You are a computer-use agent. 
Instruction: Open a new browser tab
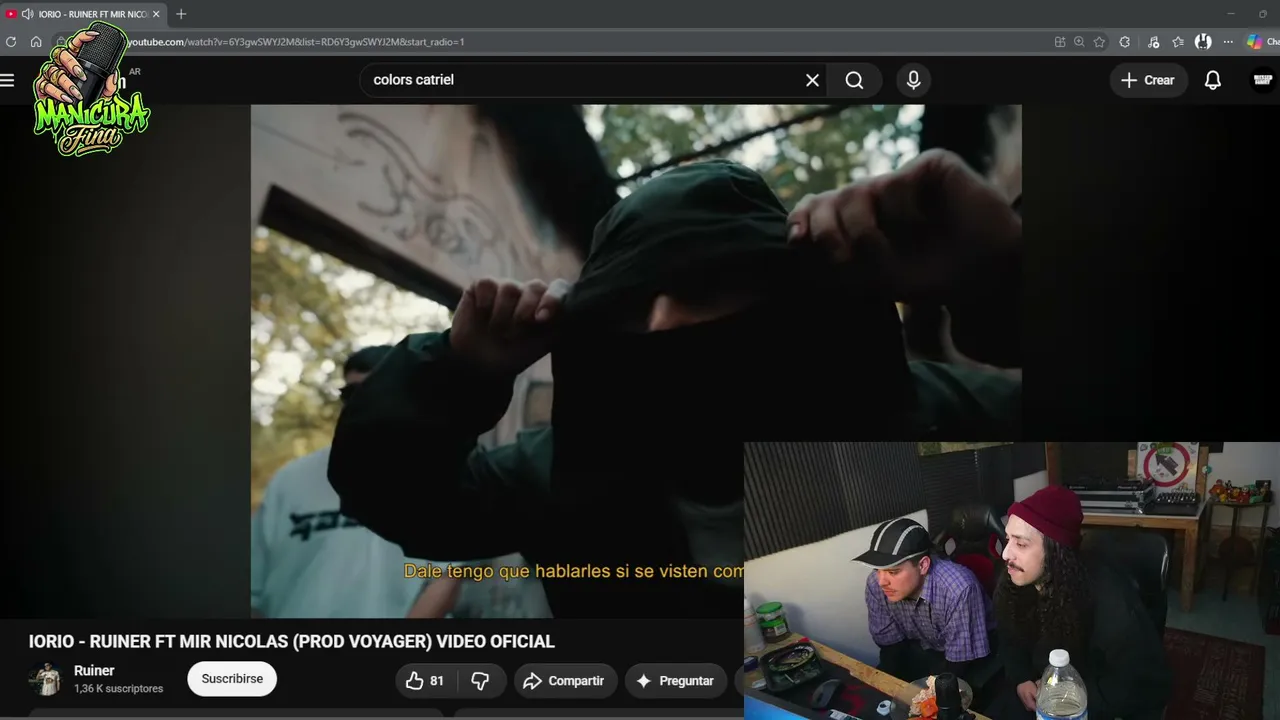point(181,14)
